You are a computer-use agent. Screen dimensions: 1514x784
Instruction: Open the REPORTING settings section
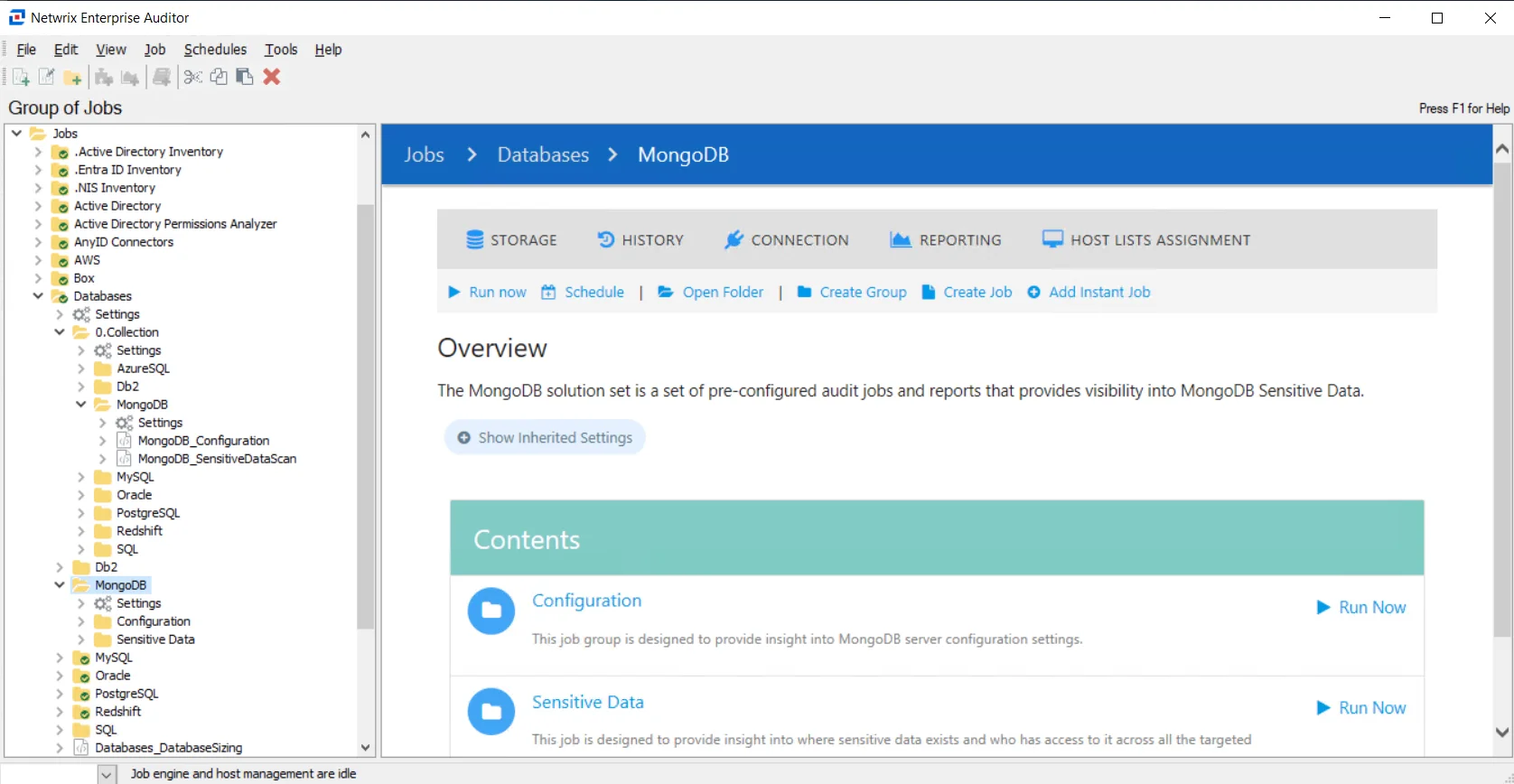946,240
